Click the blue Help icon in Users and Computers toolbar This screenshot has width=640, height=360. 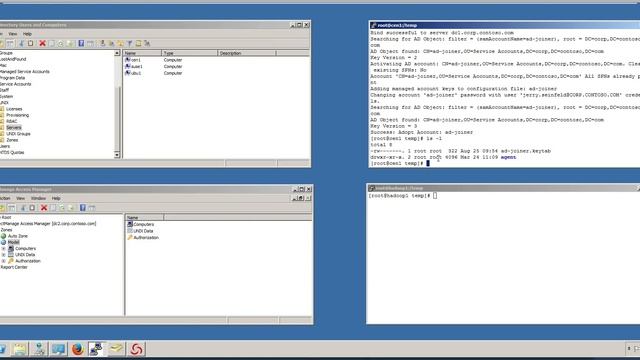click(81, 43)
